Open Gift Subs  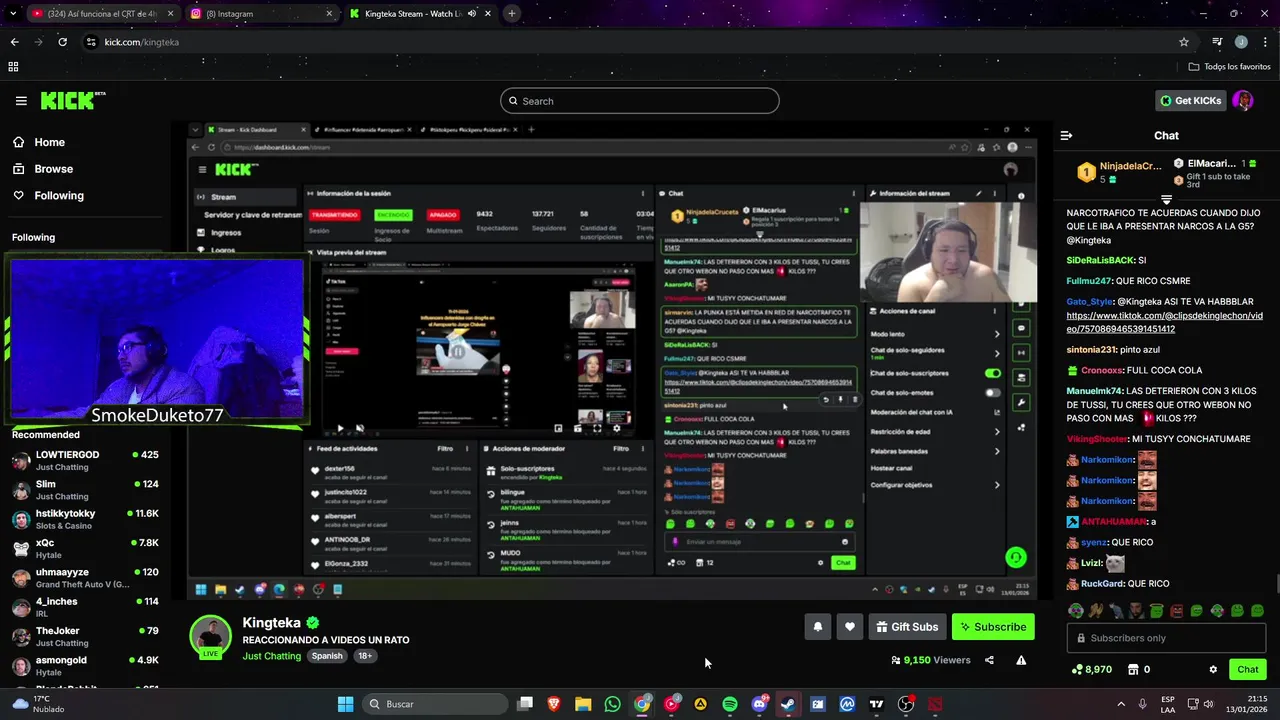click(907, 627)
